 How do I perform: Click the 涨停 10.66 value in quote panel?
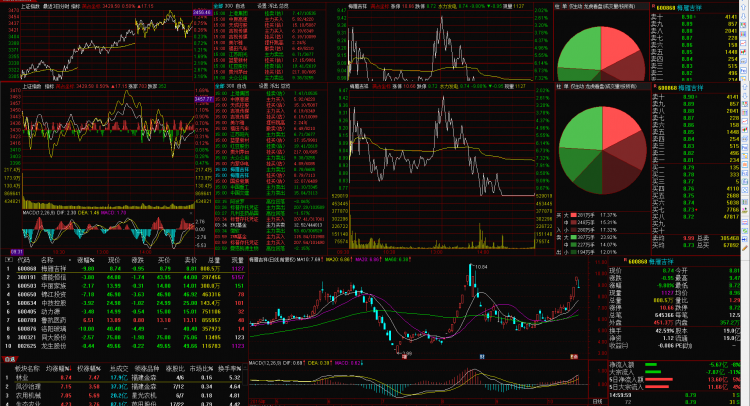(666, 308)
